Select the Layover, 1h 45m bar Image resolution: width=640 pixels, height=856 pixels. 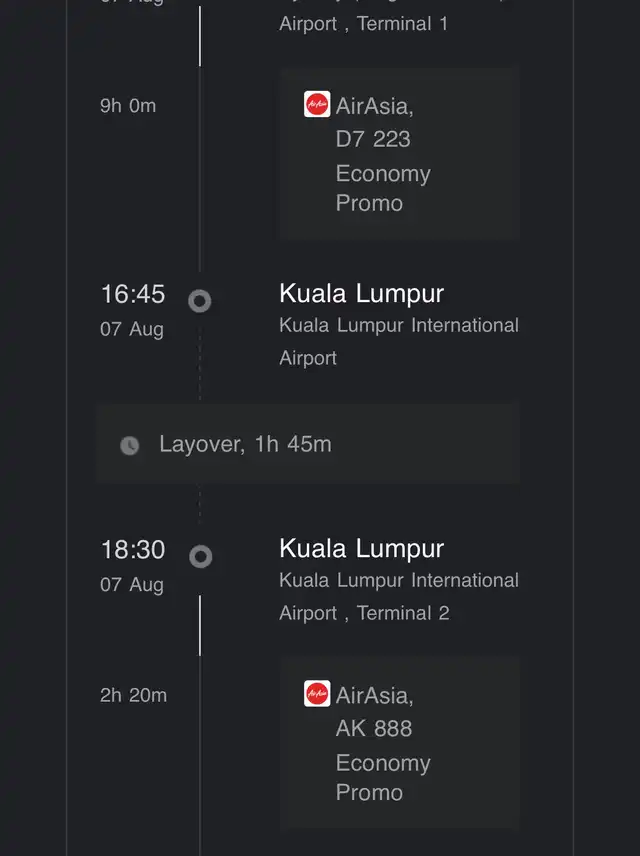tap(308, 443)
